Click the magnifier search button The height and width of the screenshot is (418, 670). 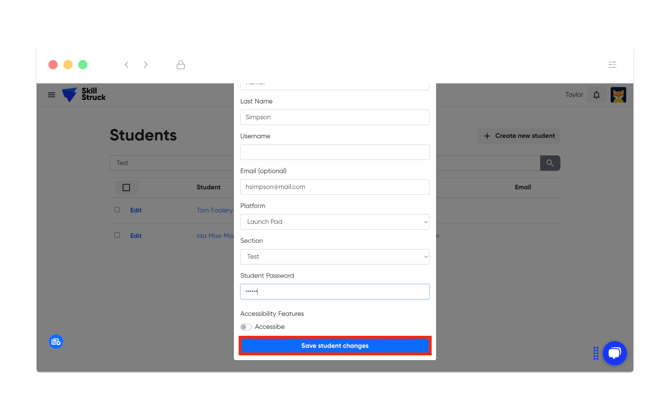550,163
